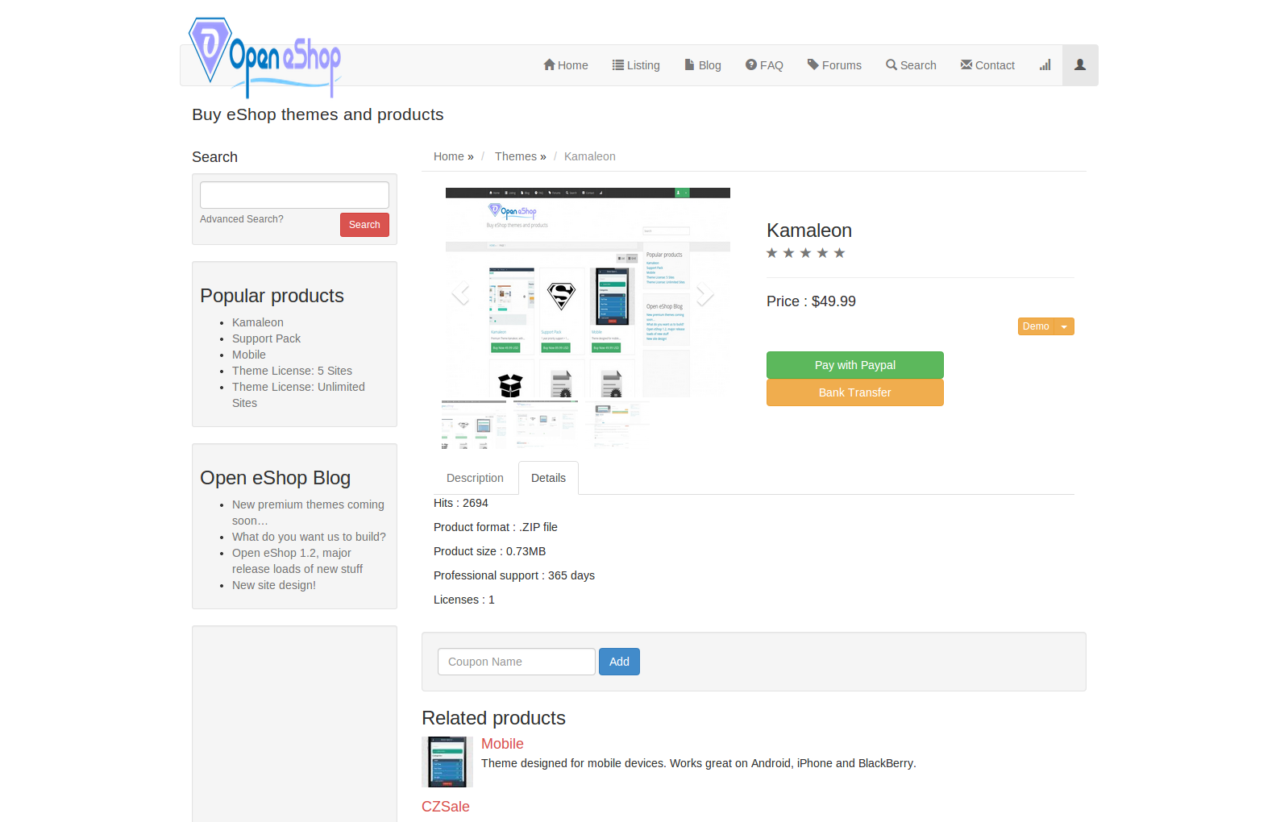Click the Price : $49.99 text
Screen dimensions: 1280x822
pyautogui.click(x=811, y=301)
